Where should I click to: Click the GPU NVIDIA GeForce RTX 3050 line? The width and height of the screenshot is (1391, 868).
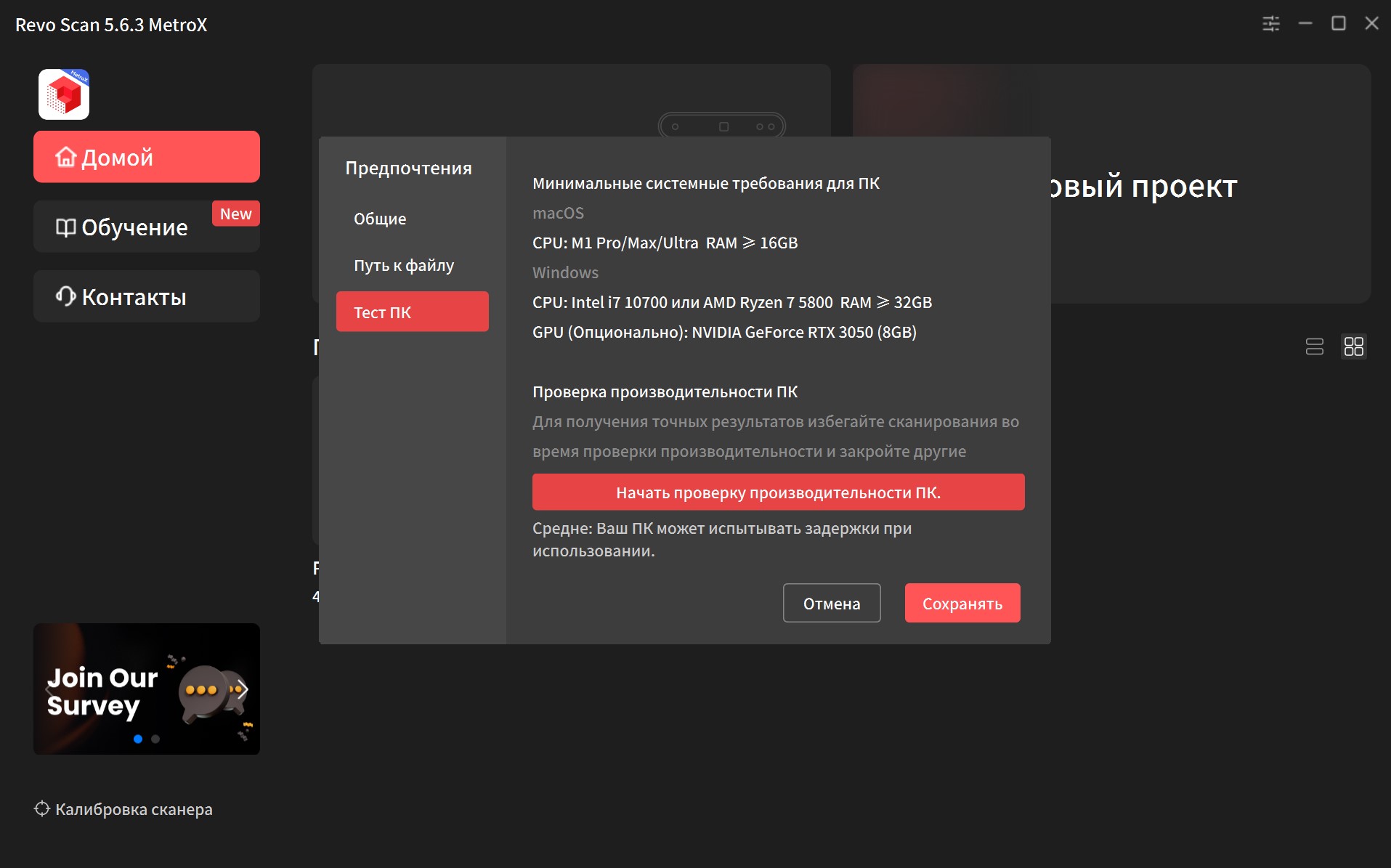click(x=725, y=332)
